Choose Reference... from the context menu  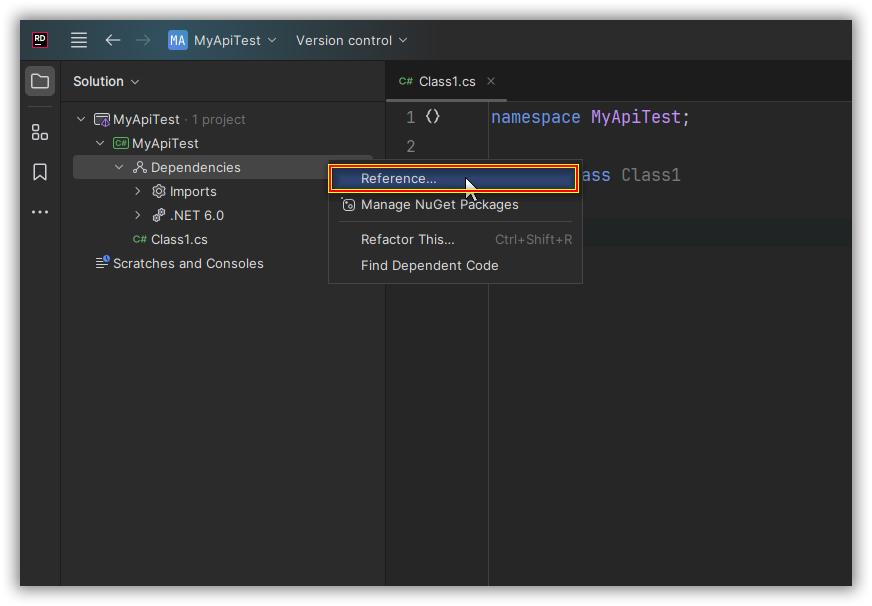click(399, 179)
